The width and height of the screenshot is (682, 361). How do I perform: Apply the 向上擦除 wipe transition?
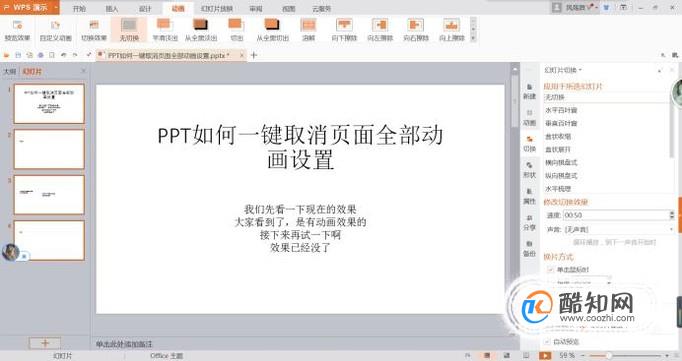pyautogui.click(x=451, y=30)
